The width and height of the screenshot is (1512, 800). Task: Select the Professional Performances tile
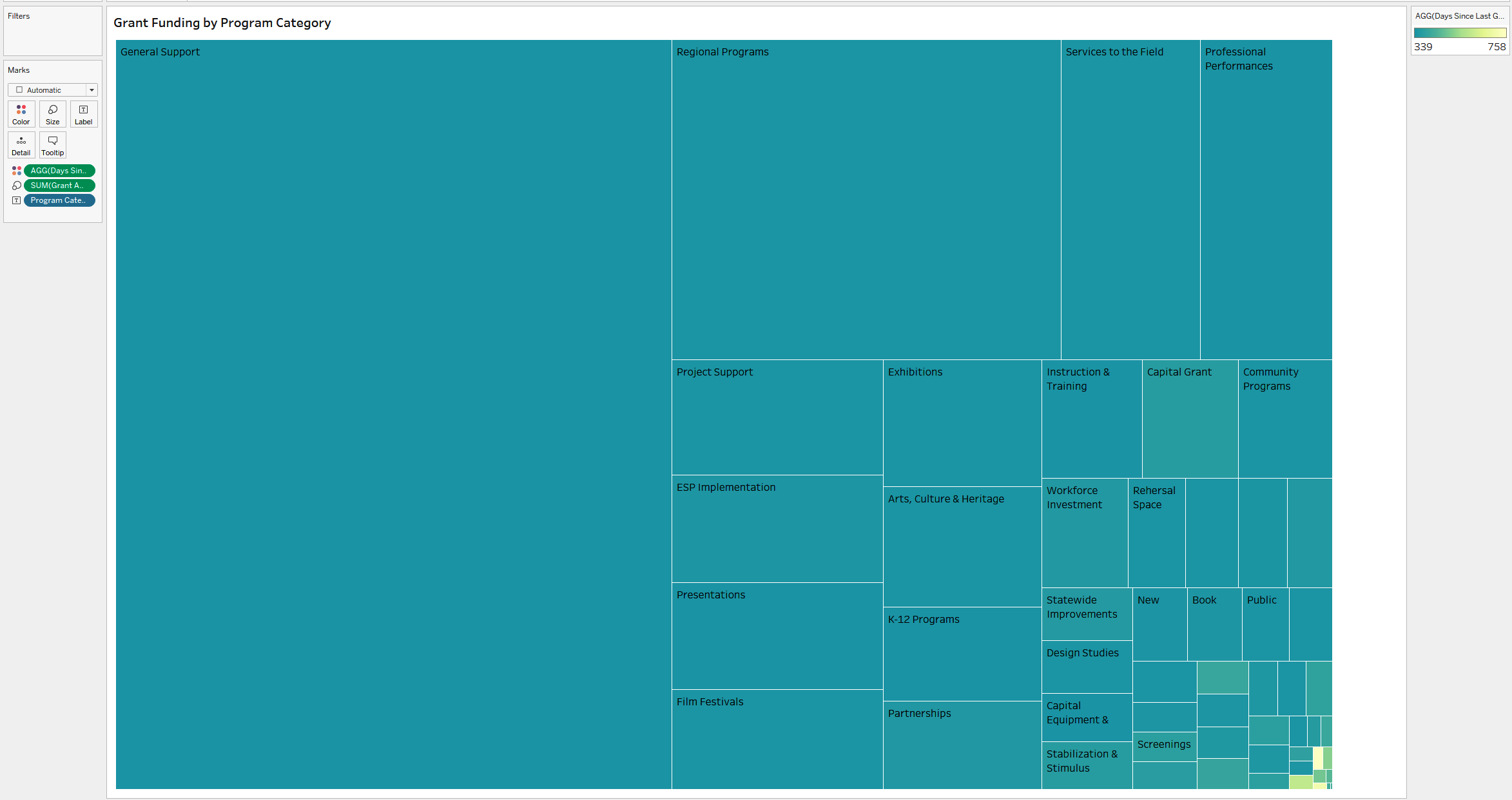[x=1266, y=200]
